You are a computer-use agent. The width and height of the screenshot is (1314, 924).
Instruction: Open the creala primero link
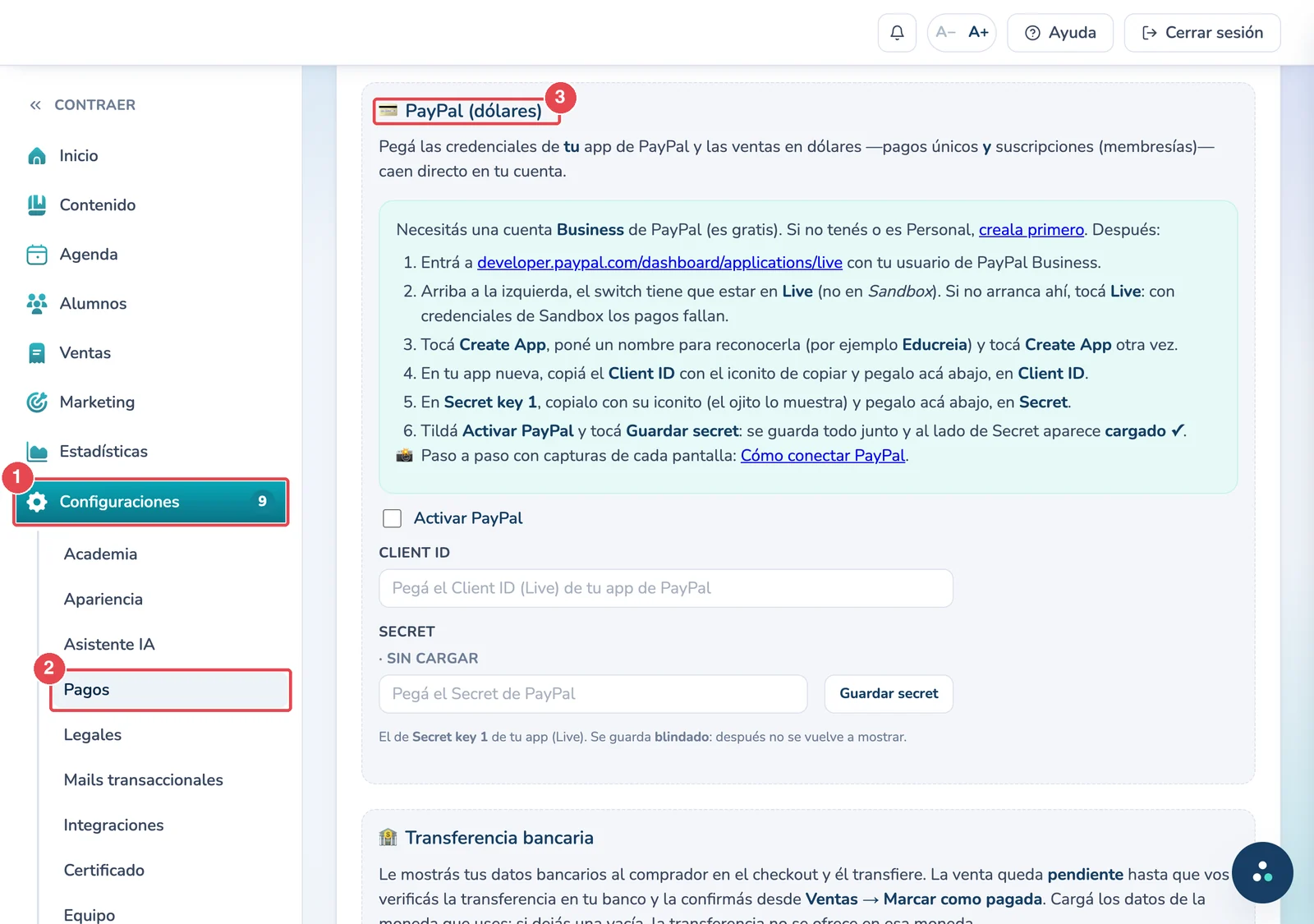[1031, 230]
